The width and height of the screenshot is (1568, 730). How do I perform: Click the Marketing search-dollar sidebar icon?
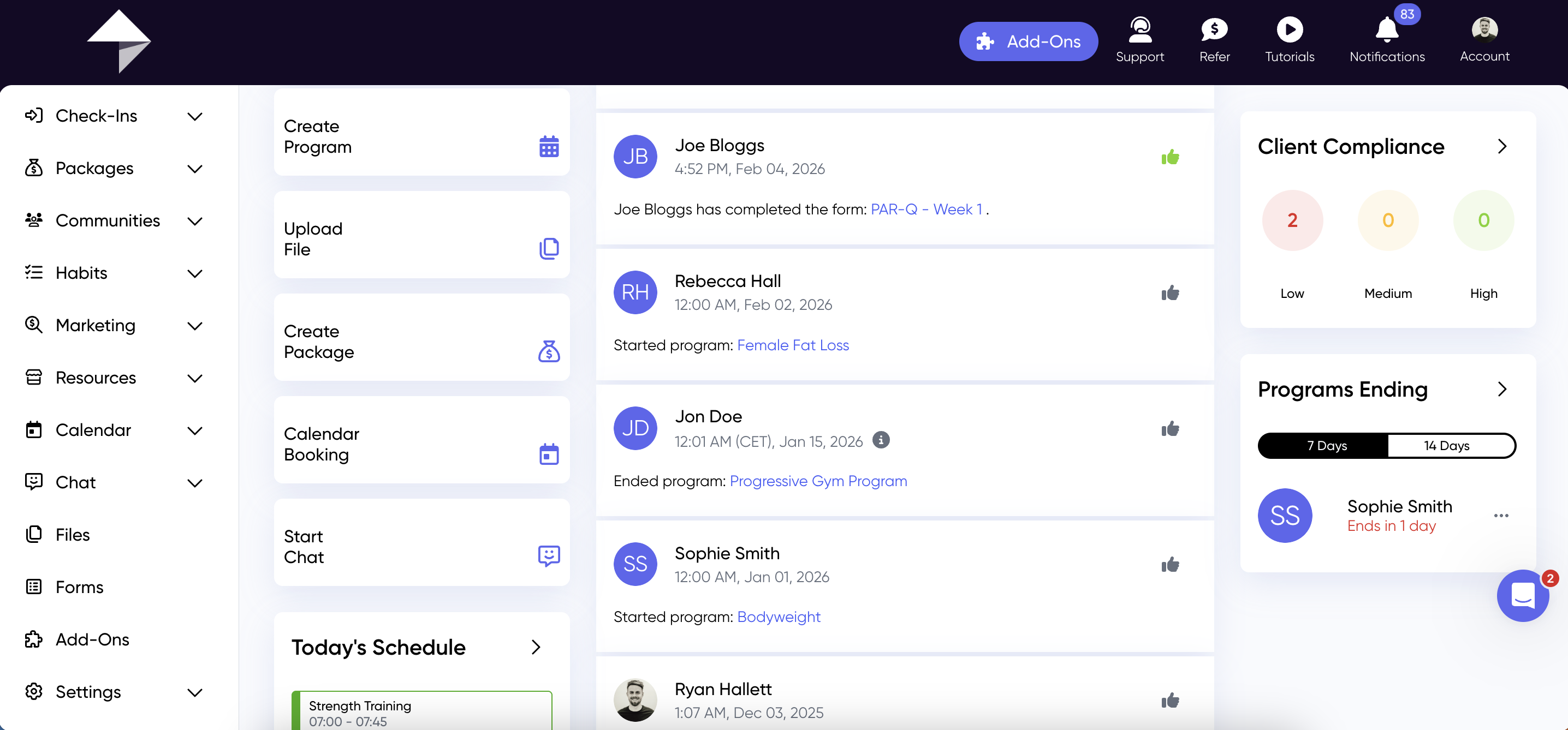coord(33,325)
